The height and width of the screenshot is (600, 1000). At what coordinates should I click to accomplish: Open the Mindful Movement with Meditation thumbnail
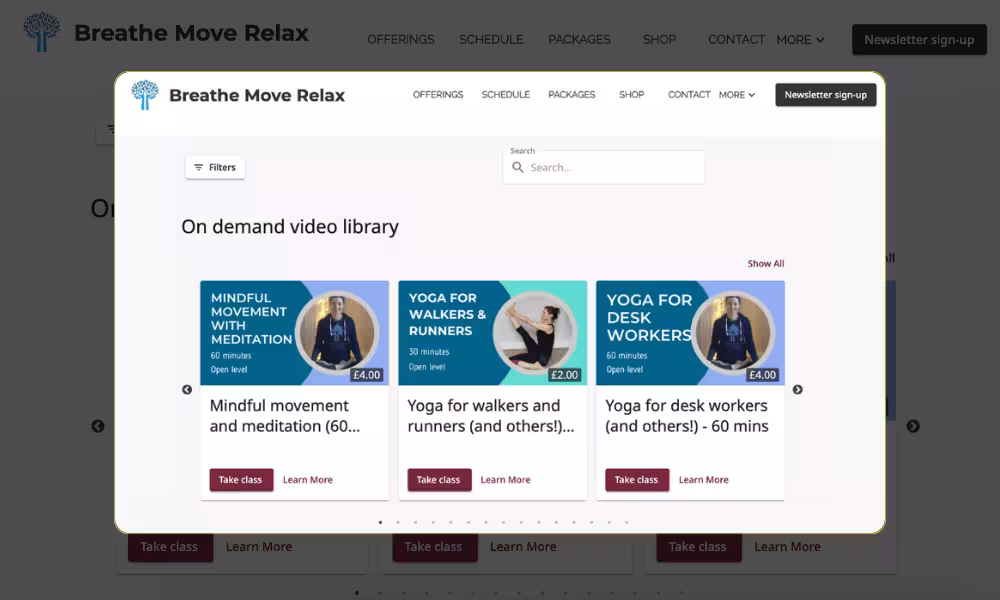(295, 333)
